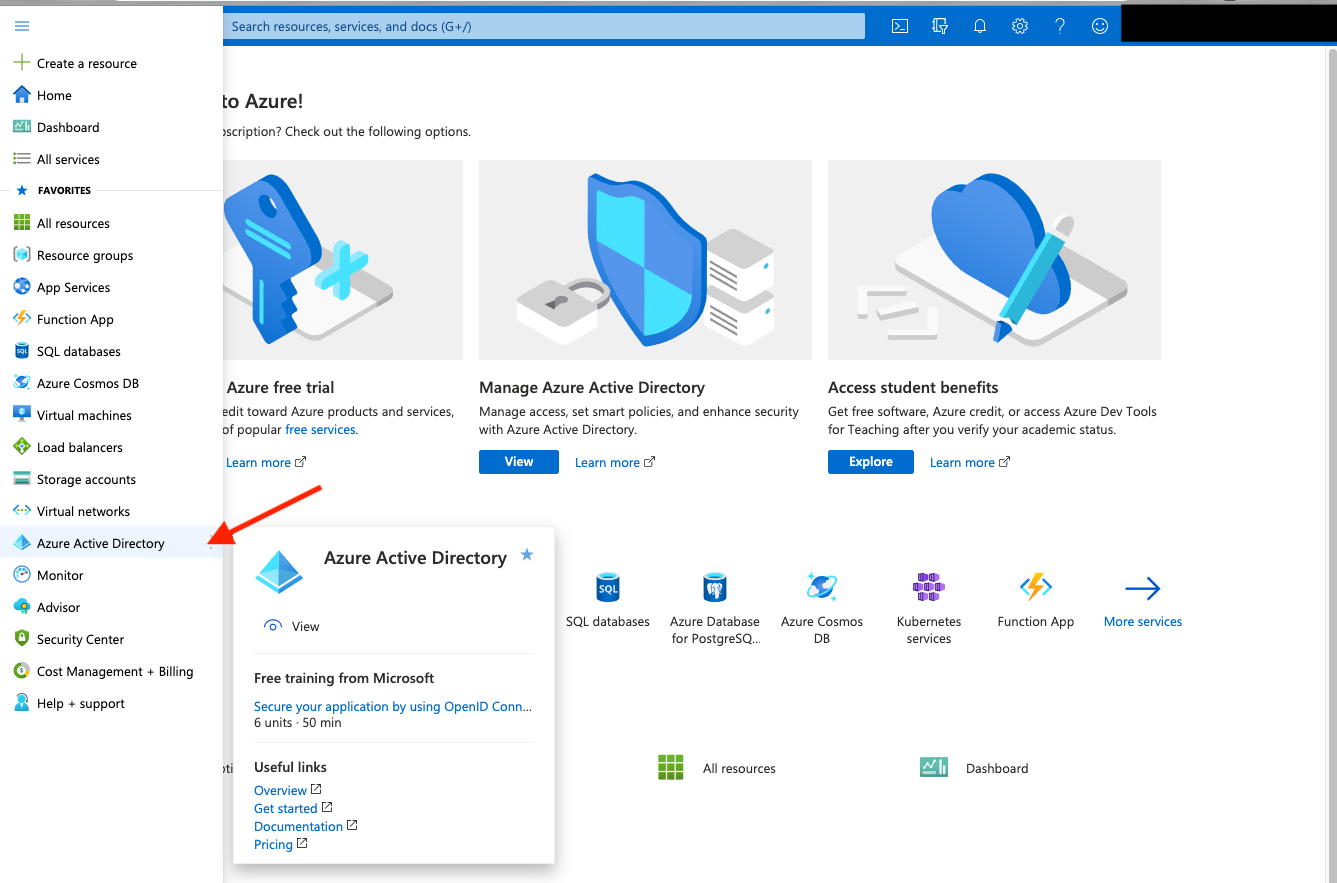Click Explore under Access student benefits
The height and width of the screenshot is (883, 1337).
pyautogui.click(x=870, y=461)
